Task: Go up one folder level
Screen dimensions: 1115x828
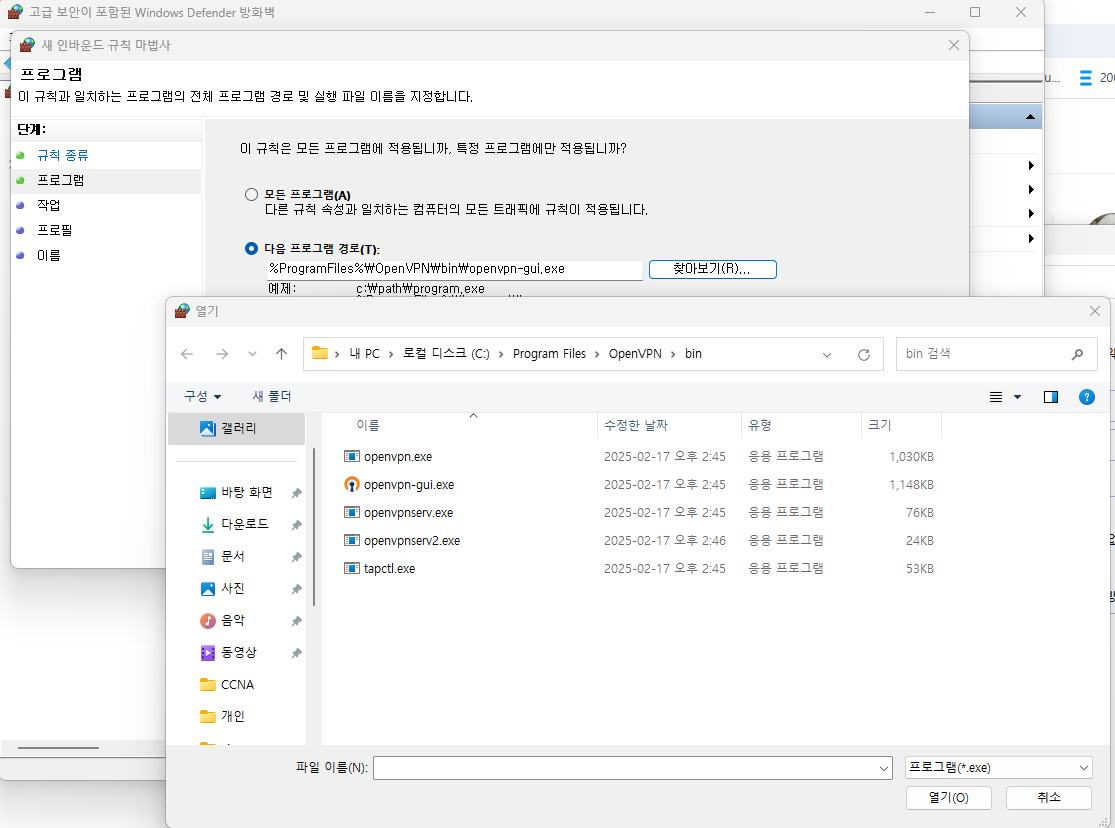Action: 282,354
